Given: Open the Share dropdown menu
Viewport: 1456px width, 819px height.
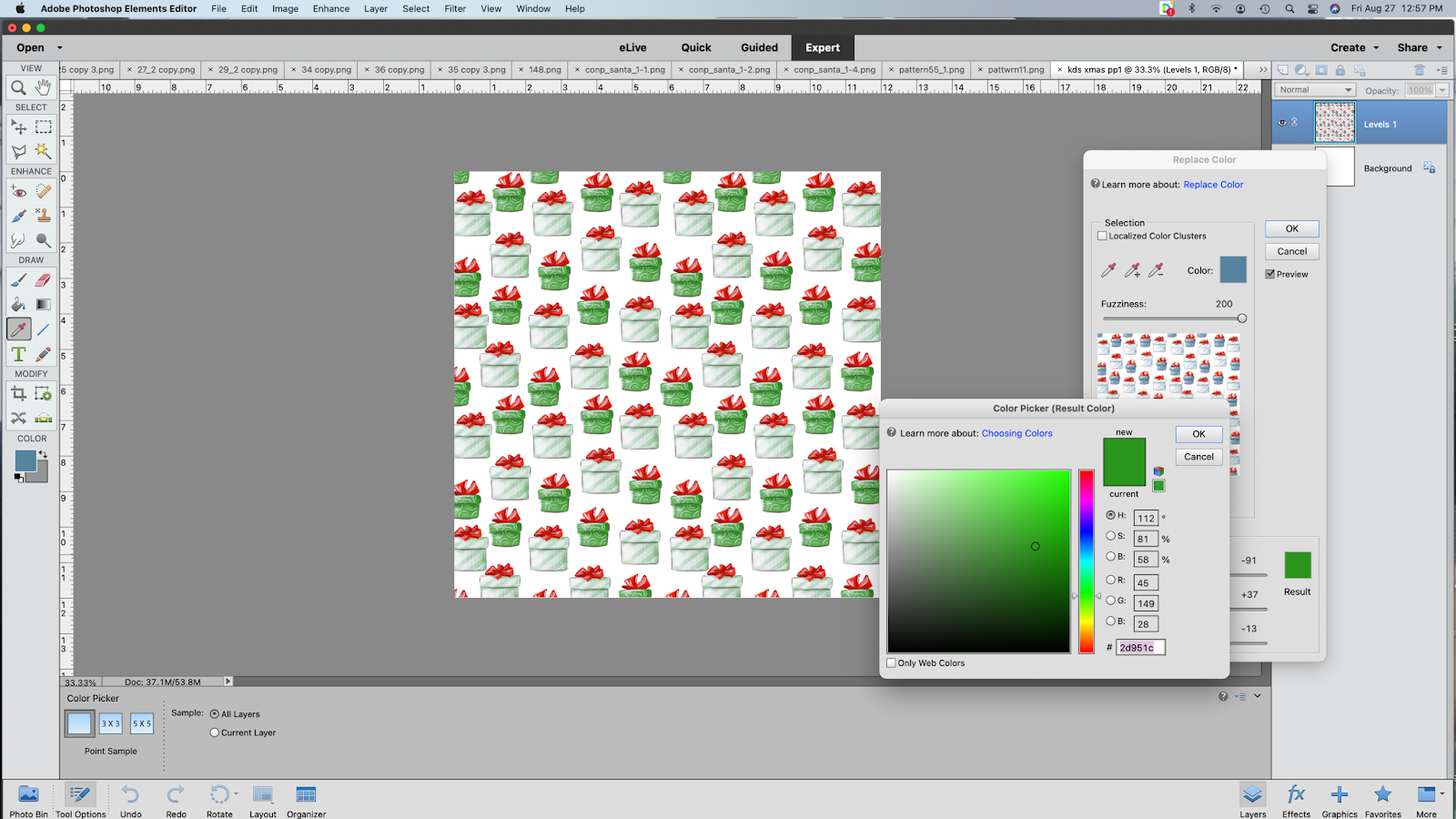Looking at the screenshot, I should coord(1420,48).
